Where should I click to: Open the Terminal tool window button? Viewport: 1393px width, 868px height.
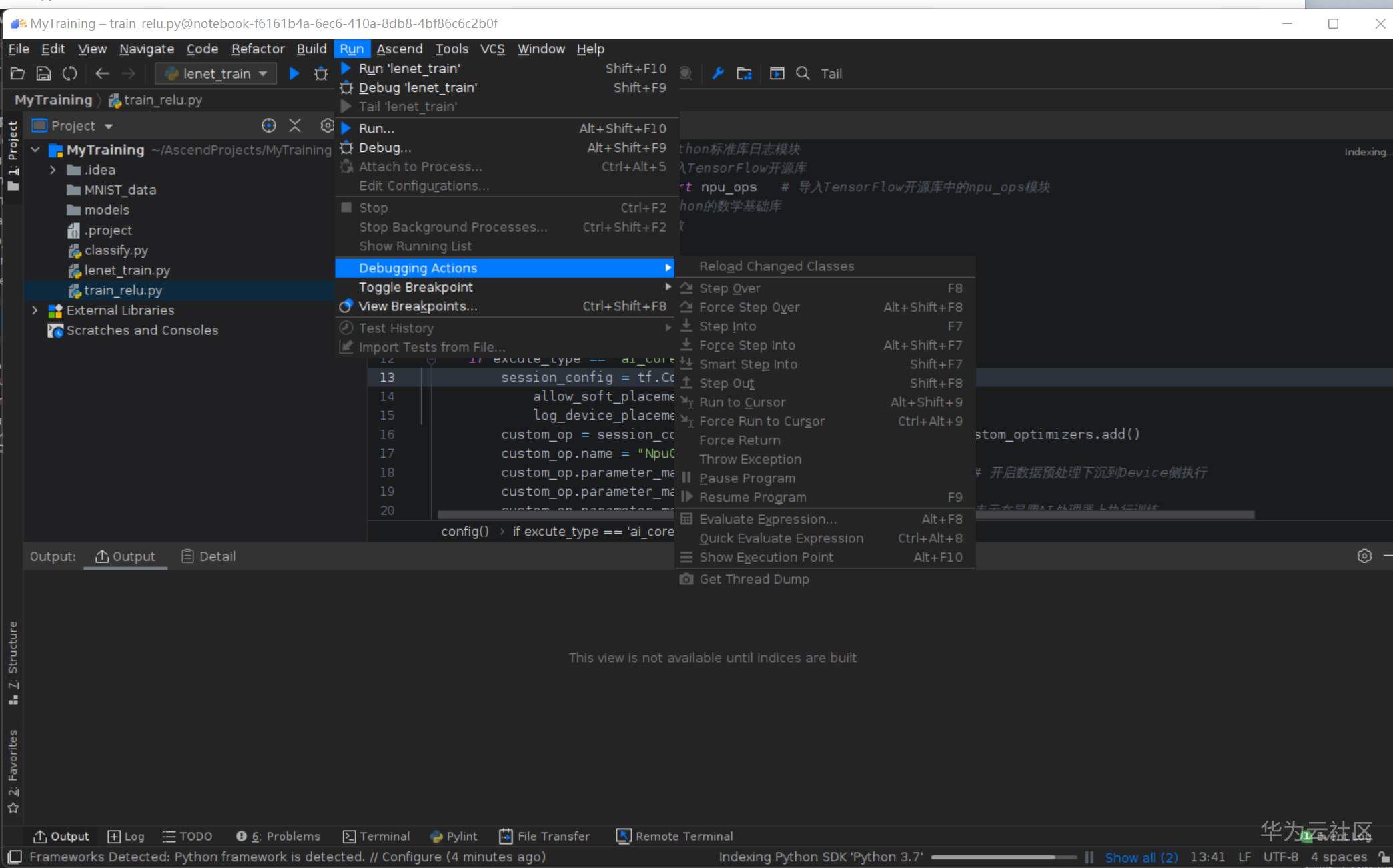coord(376,836)
